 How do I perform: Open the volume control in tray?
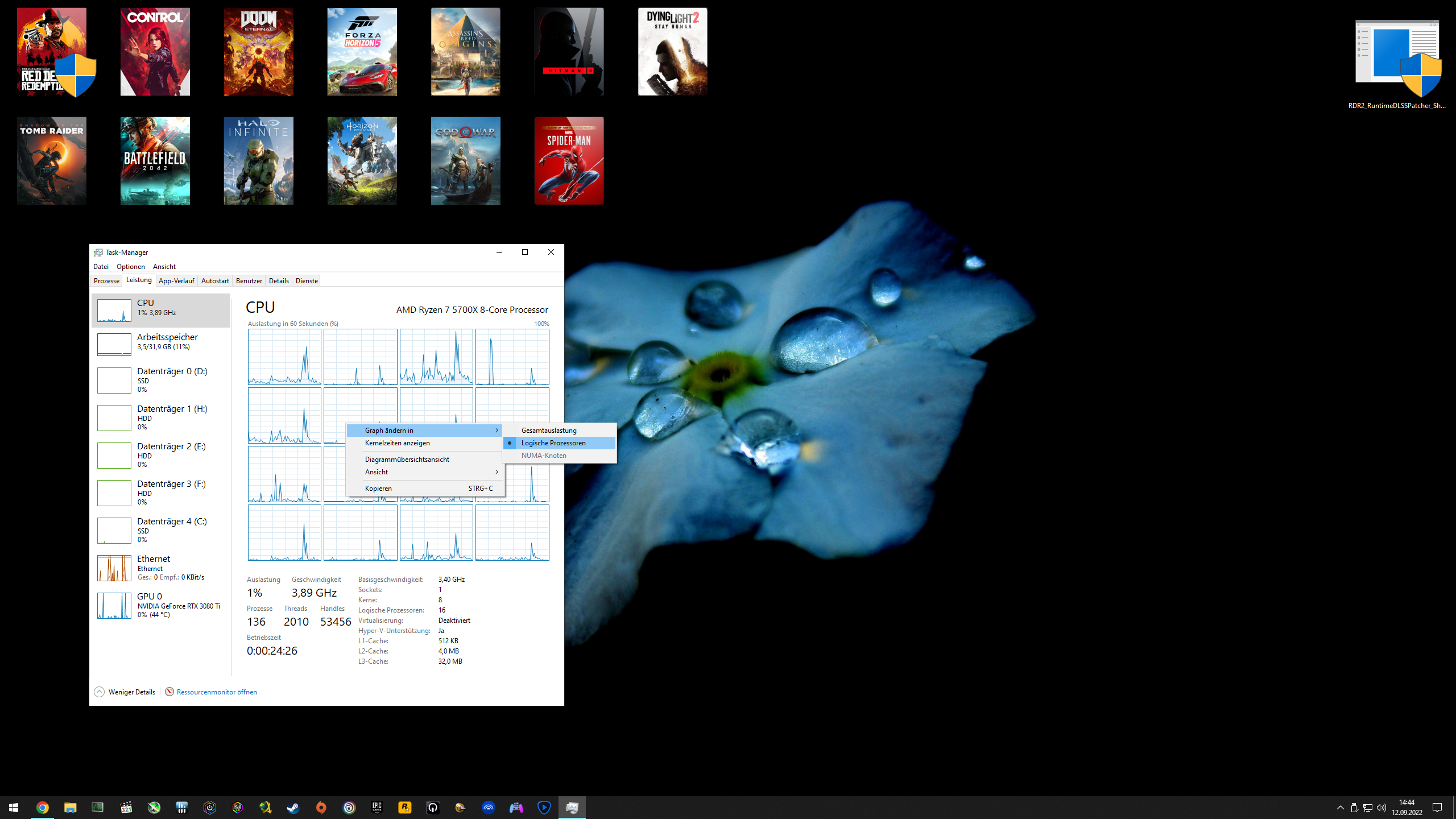coord(1381,808)
